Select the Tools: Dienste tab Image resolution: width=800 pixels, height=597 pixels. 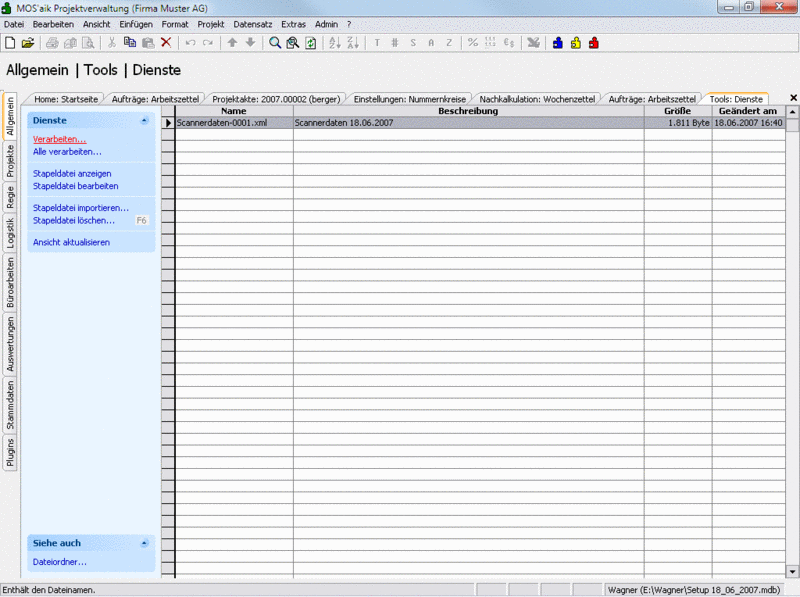[736, 99]
